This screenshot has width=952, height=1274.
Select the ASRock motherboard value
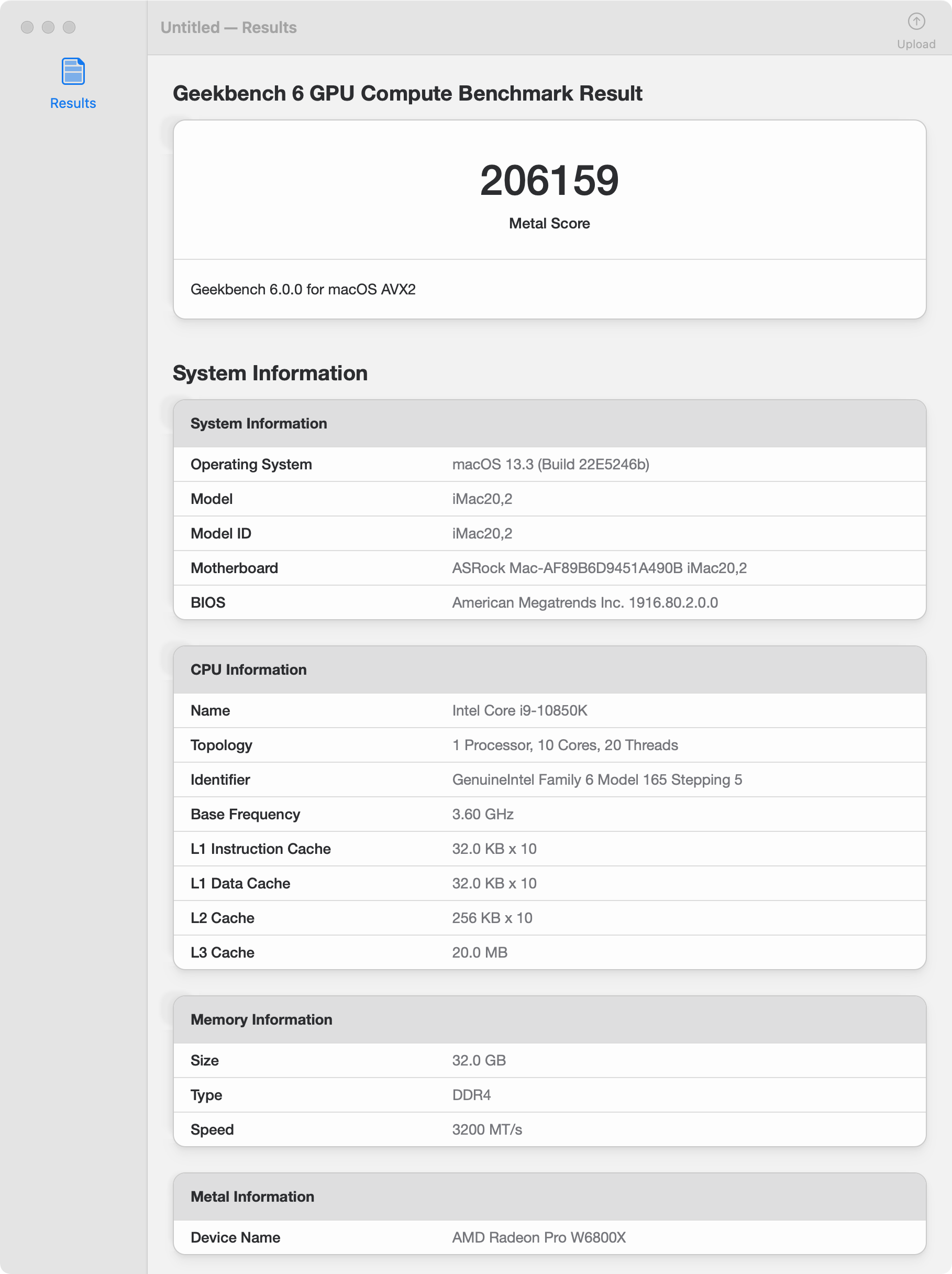click(599, 568)
